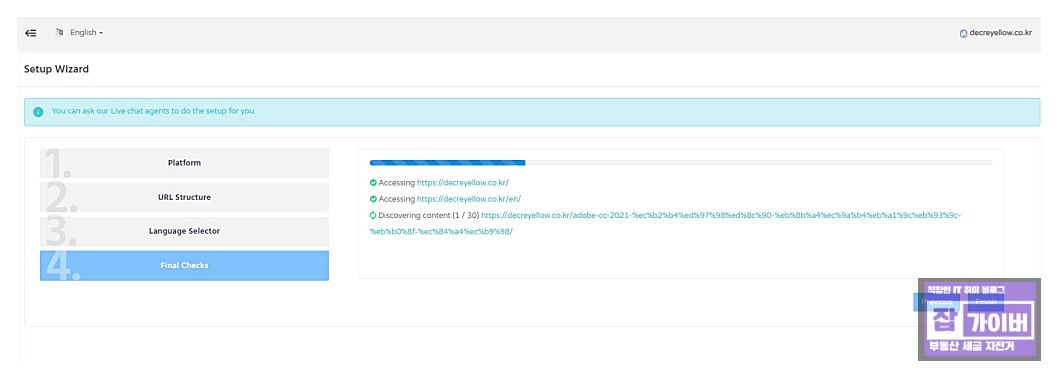
Task: Collapse the sidebar with the arrow-menu icon
Action: coord(30,32)
